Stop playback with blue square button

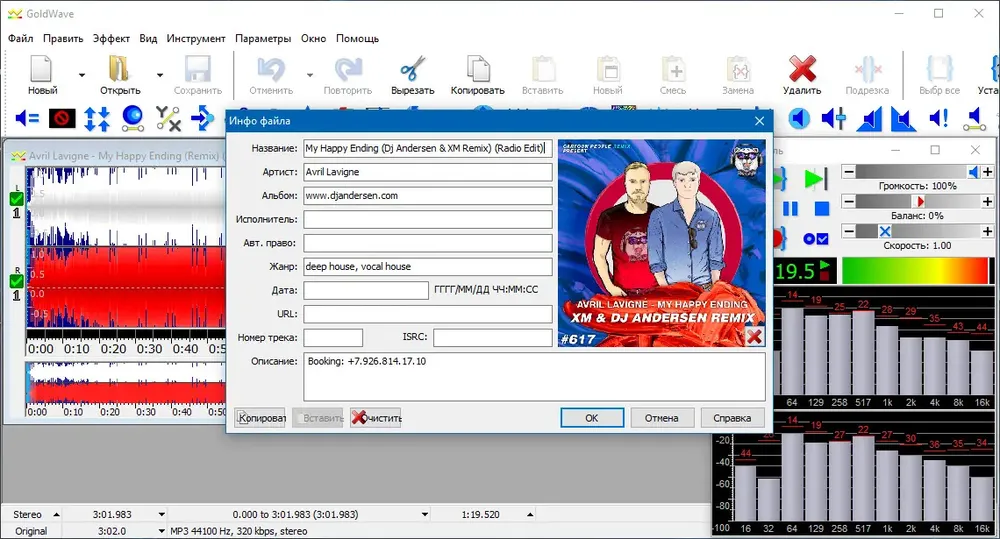tap(822, 209)
